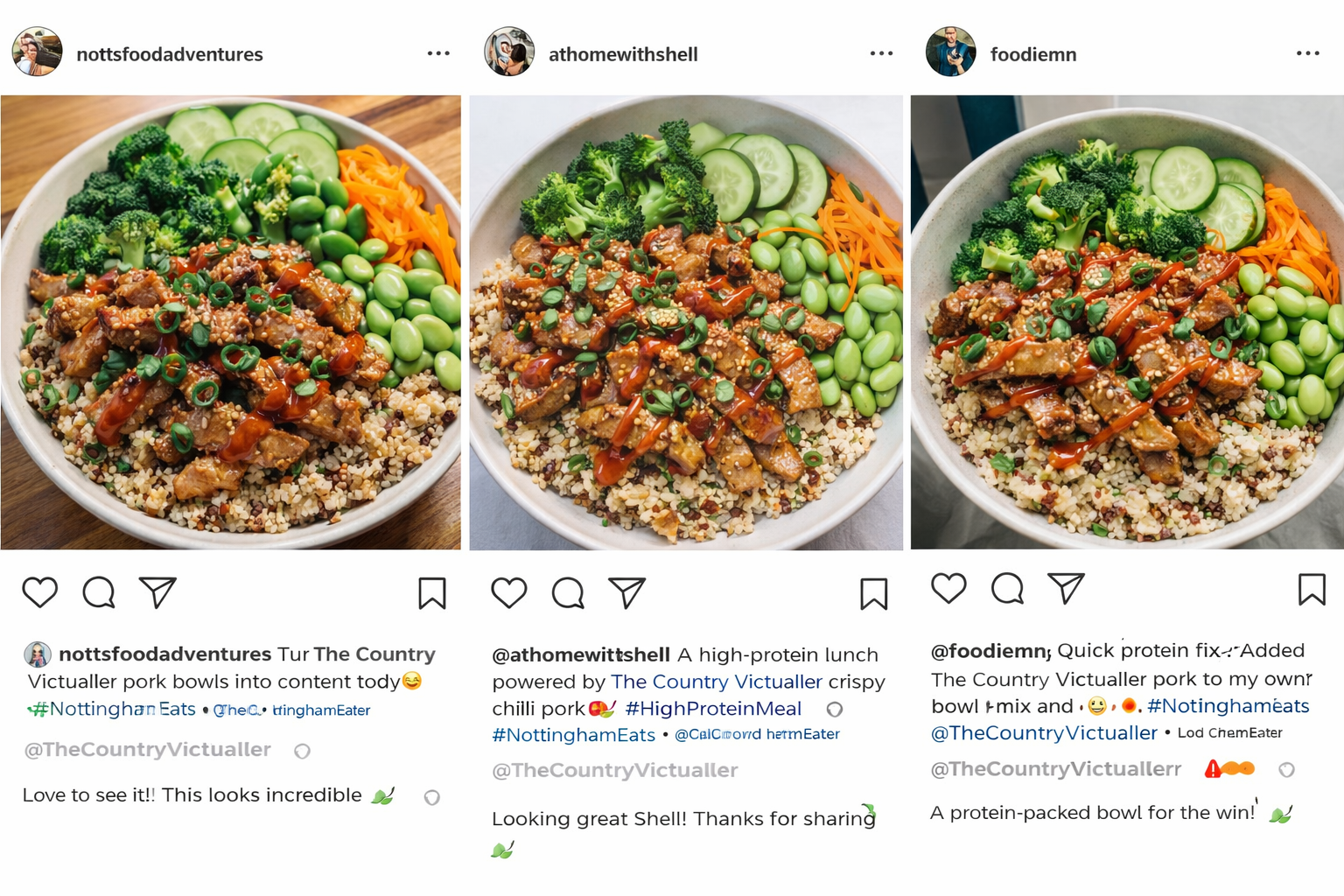Bookmark the nottsfoodadventures post
1344x896 pixels.
point(432,593)
